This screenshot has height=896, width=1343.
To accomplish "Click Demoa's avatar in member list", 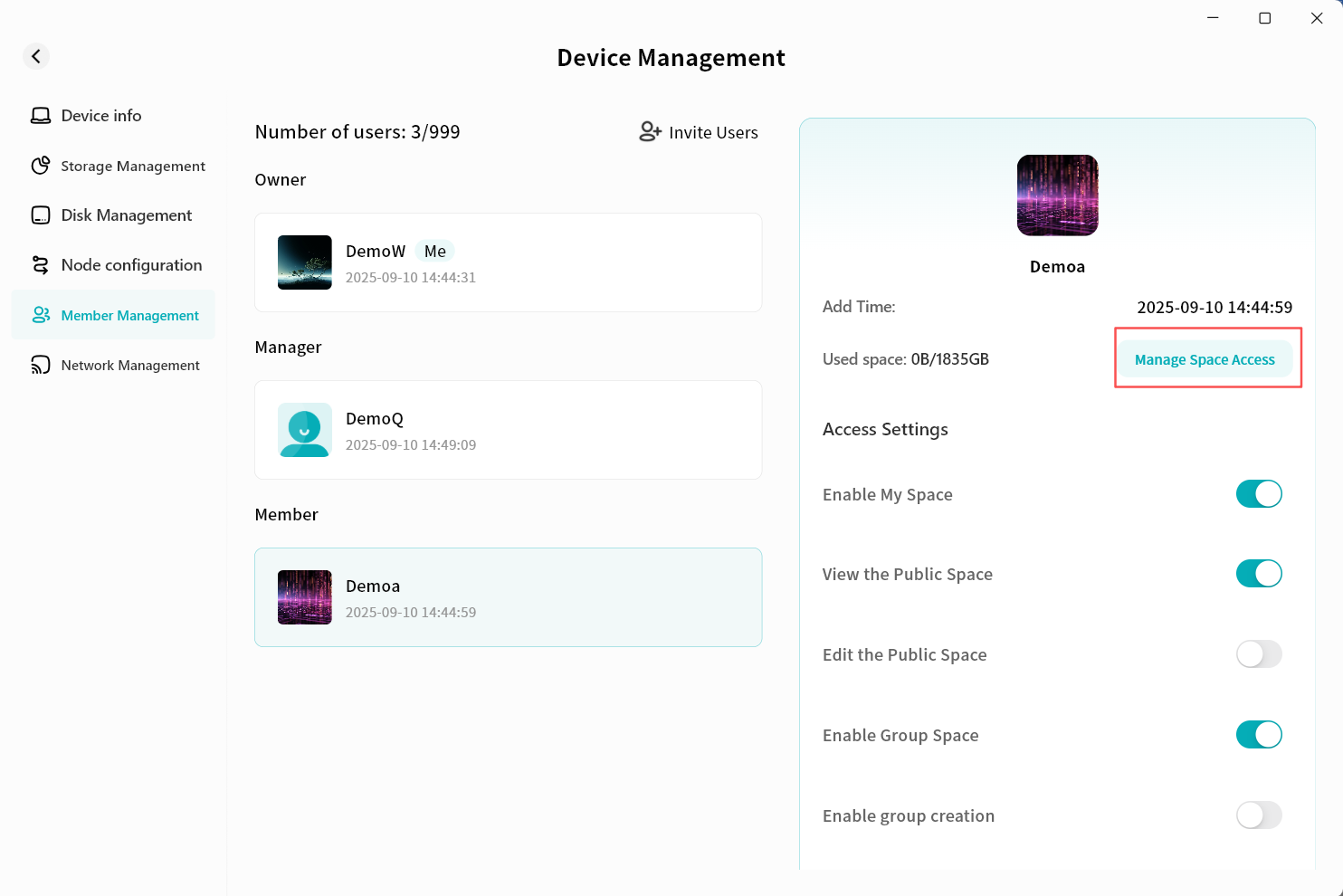I will click(x=305, y=597).
